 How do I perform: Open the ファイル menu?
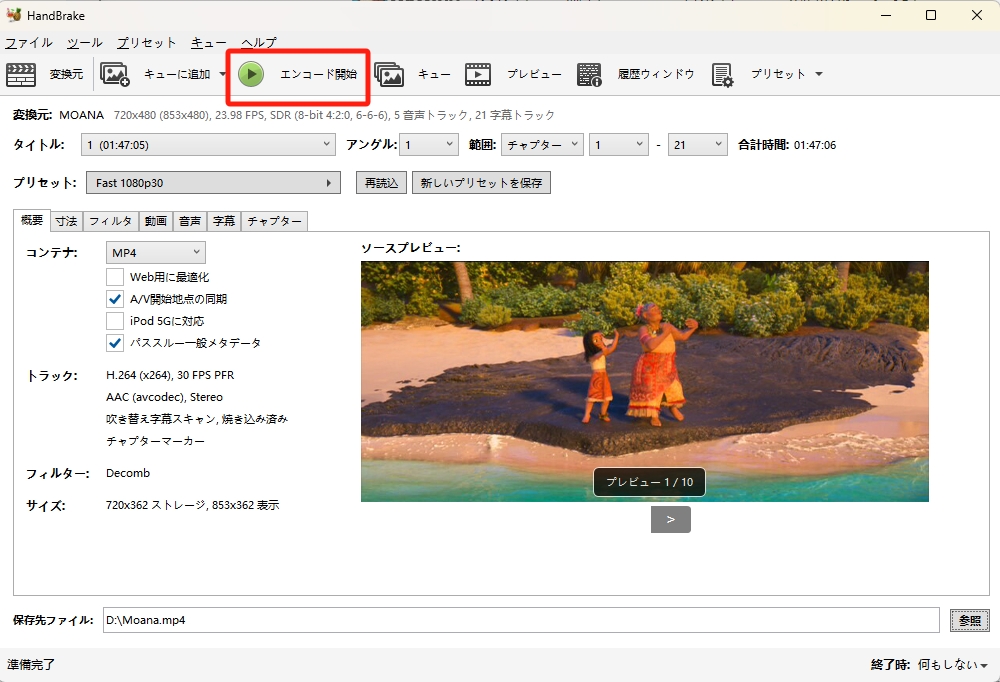[29, 43]
